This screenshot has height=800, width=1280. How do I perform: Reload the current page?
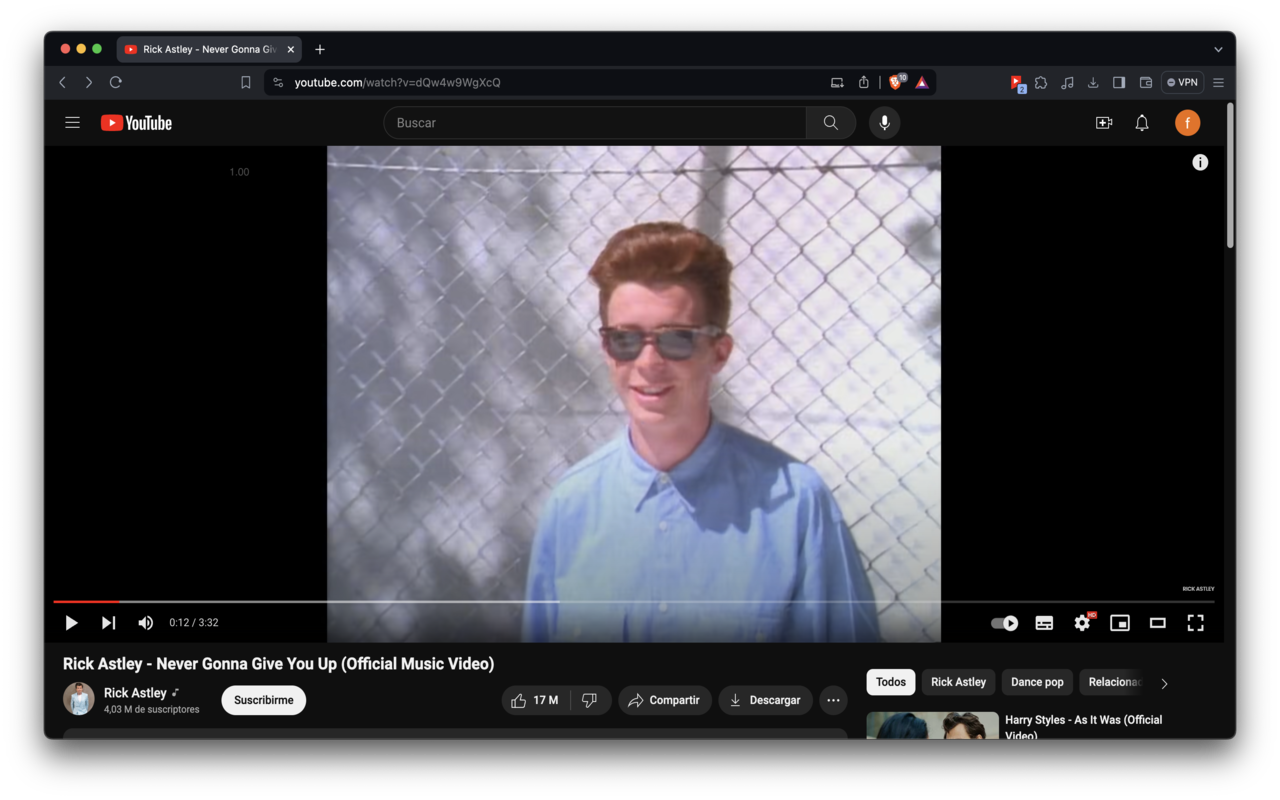tap(116, 82)
